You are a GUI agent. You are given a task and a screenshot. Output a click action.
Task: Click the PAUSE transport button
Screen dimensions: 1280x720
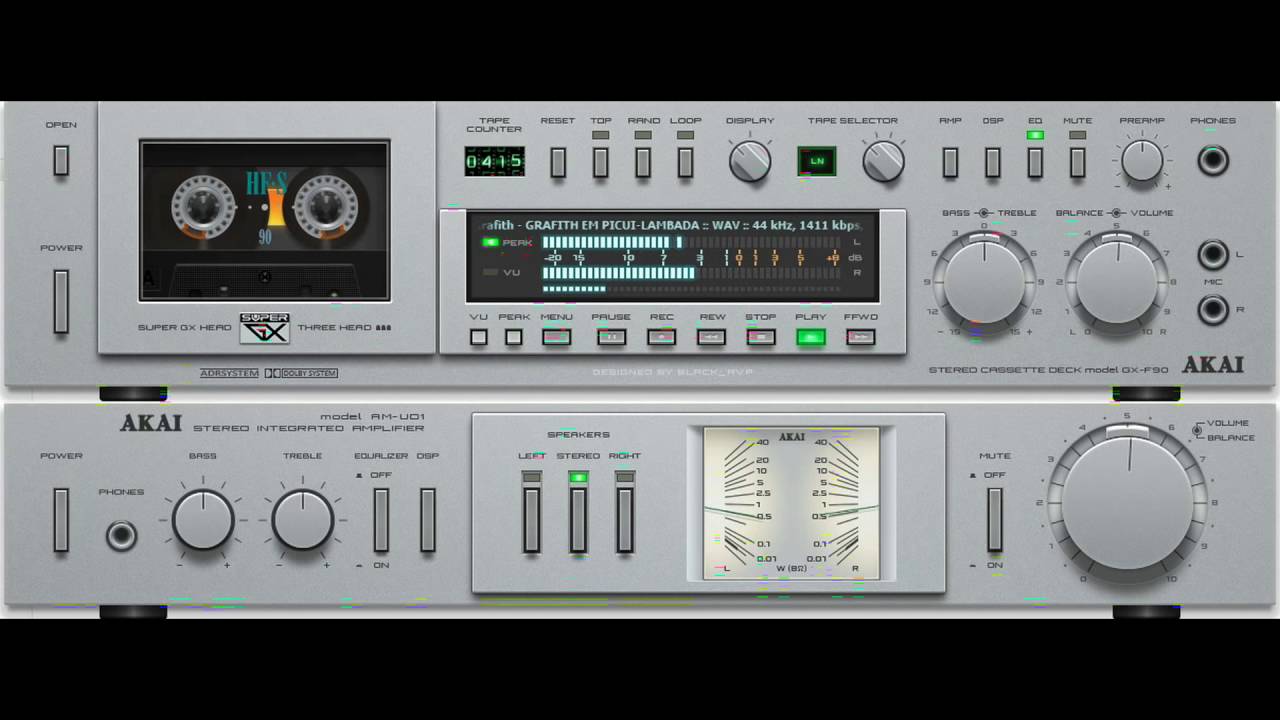point(611,337)
